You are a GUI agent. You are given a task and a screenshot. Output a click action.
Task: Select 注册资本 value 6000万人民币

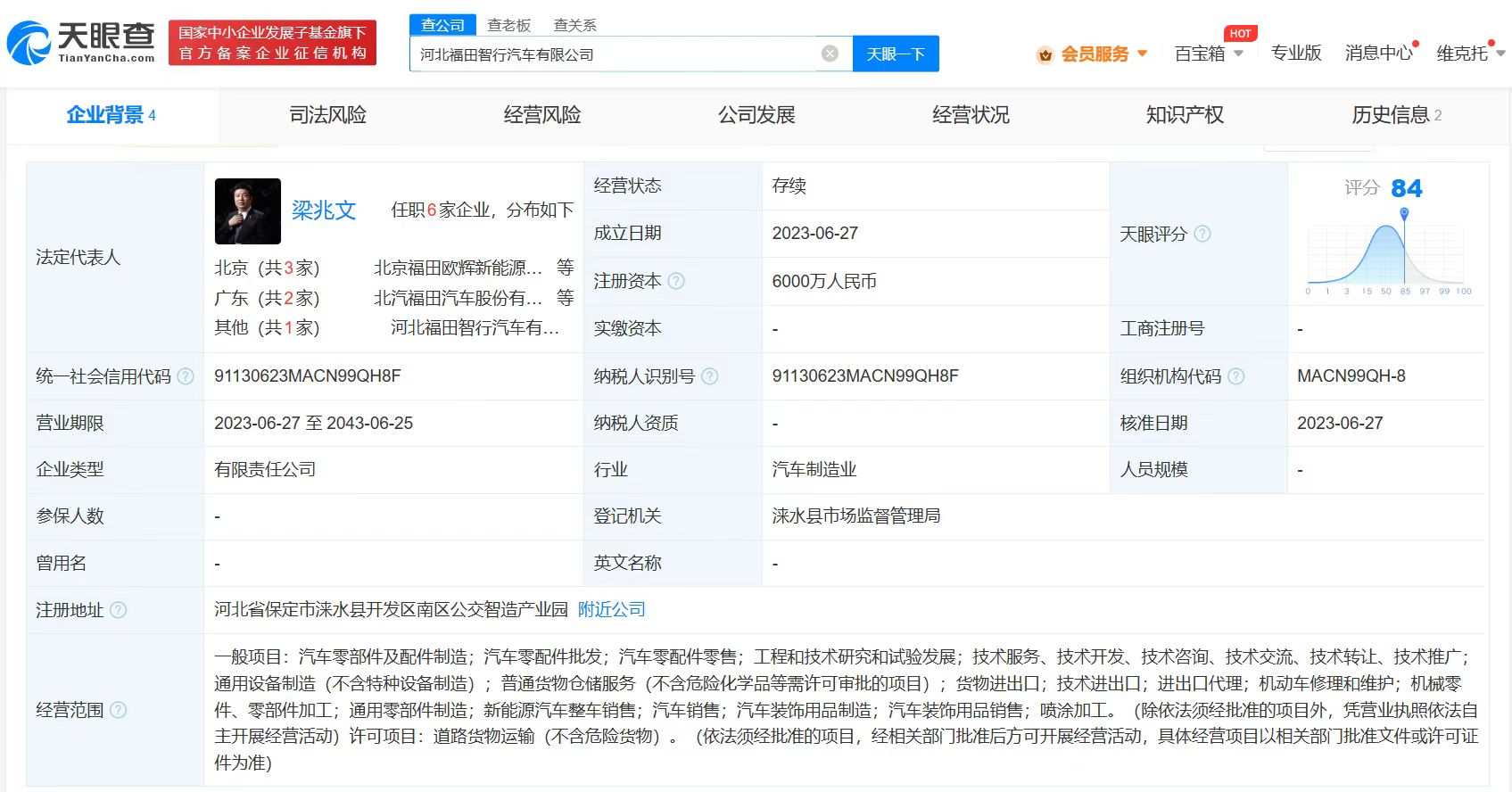tap(824, 282)
